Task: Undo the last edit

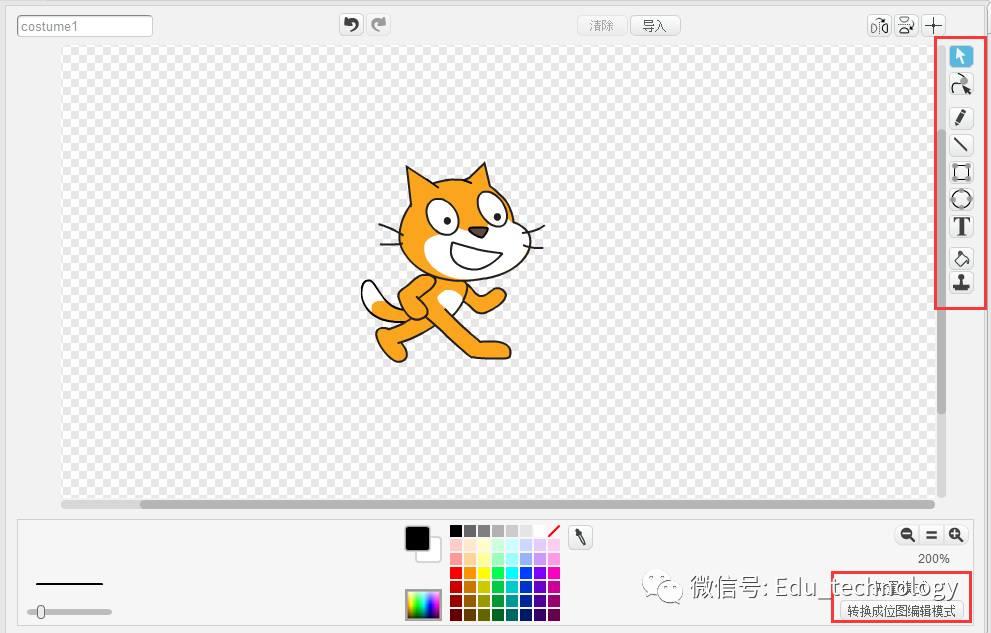Action: click(x=351, y=25)
